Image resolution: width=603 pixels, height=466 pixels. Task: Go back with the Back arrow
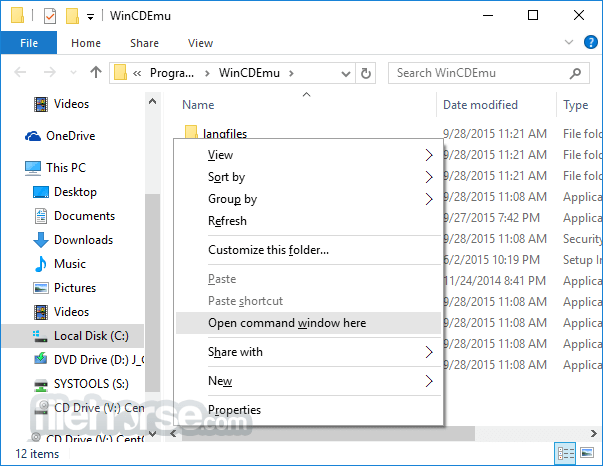20,72
